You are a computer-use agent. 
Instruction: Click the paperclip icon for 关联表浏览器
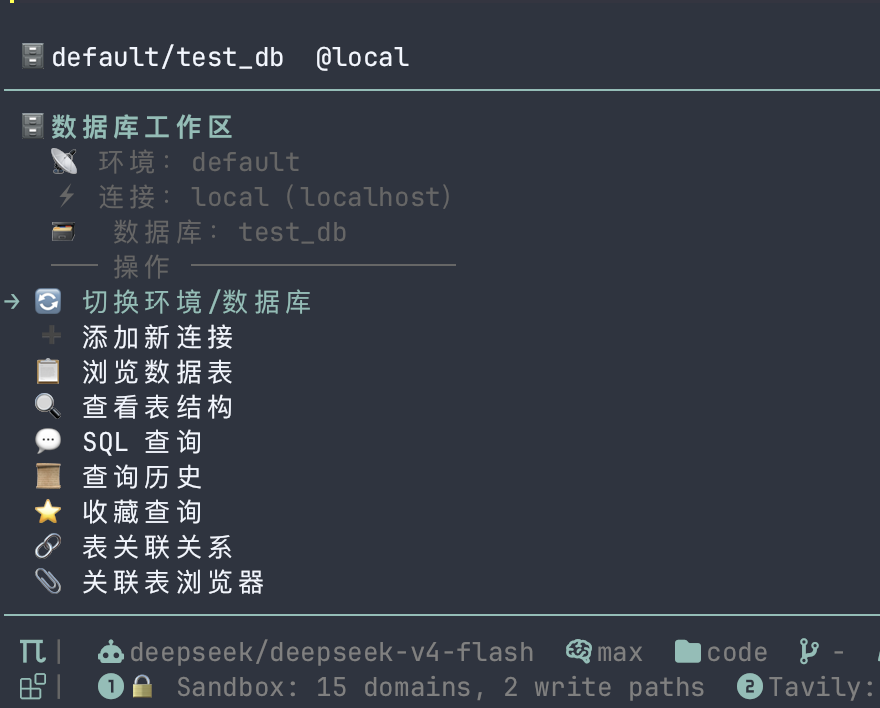48,581
